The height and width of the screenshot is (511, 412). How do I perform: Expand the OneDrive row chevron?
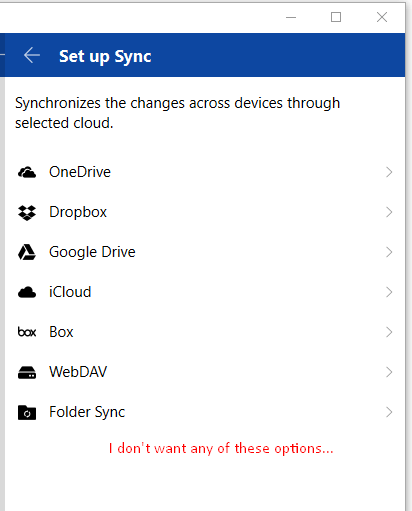pos(389,172)
